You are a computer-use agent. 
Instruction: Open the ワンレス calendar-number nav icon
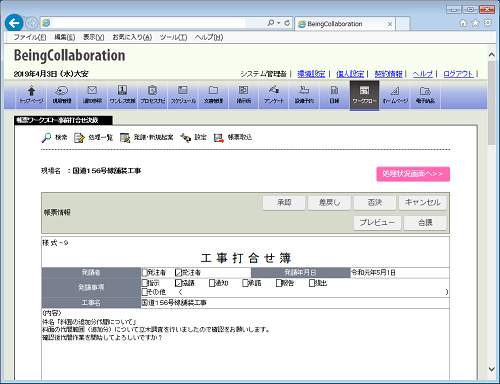pos(122,95)
